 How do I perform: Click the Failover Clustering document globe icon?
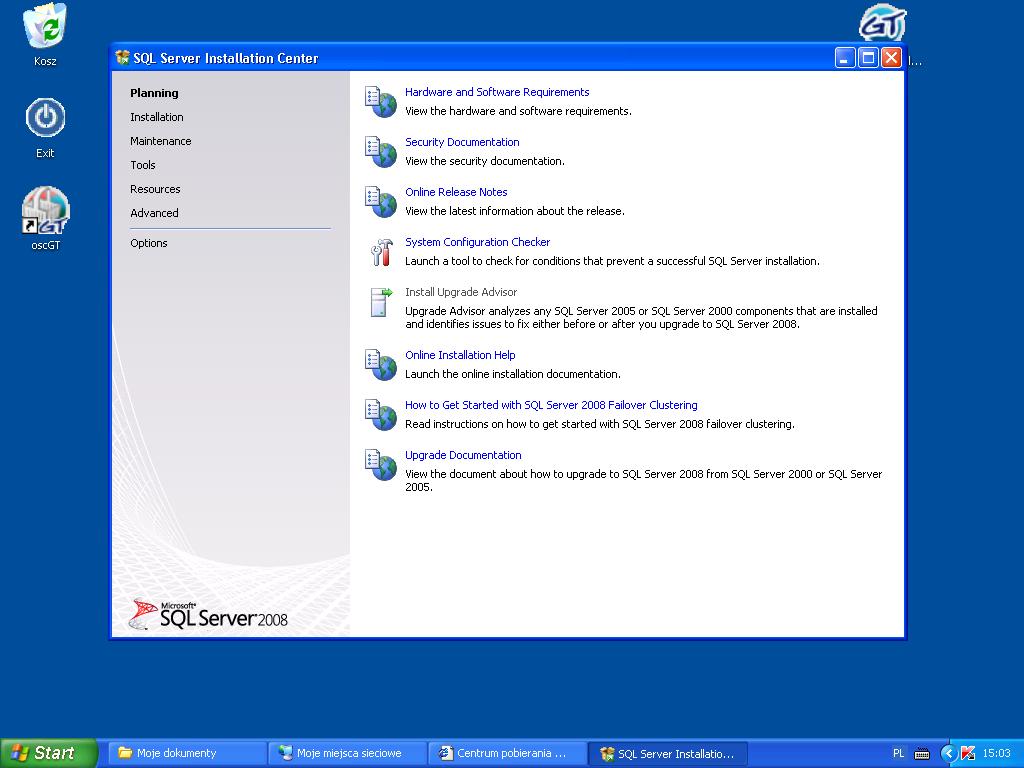381,415
